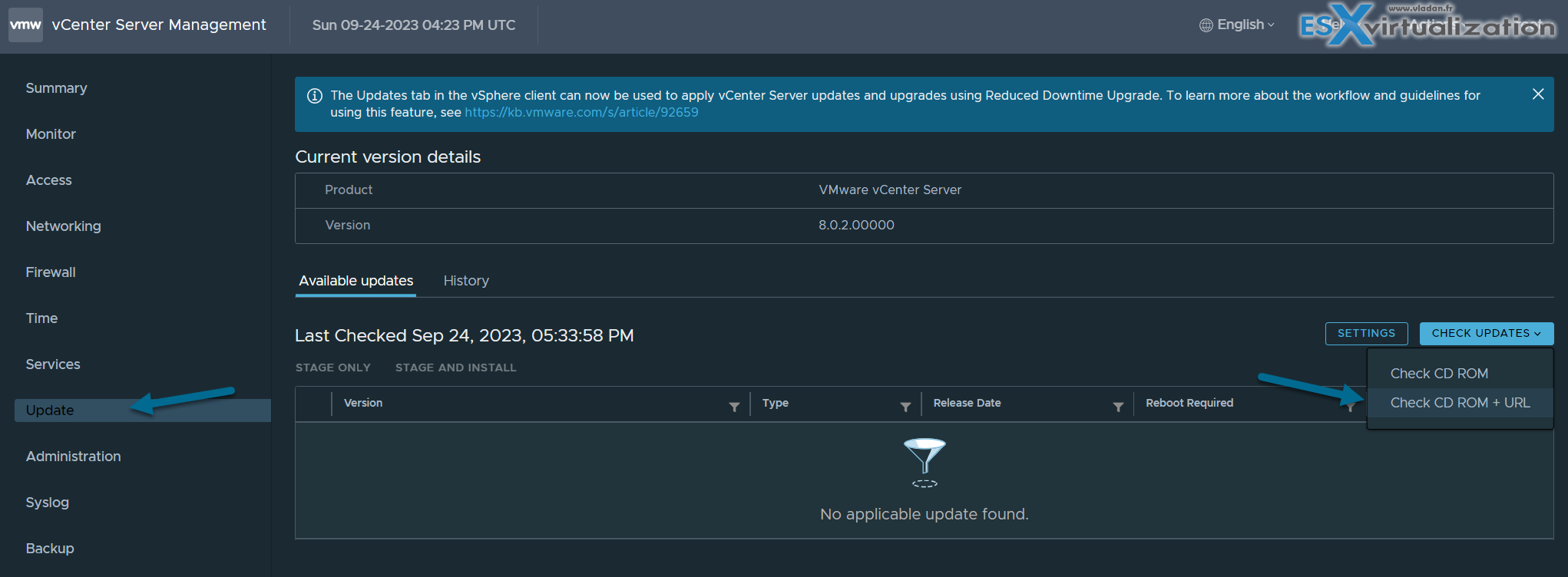This screenshot has width=1568, height=577.
Task: Choose Check CD ROM option
Action: coord(1439,374)
